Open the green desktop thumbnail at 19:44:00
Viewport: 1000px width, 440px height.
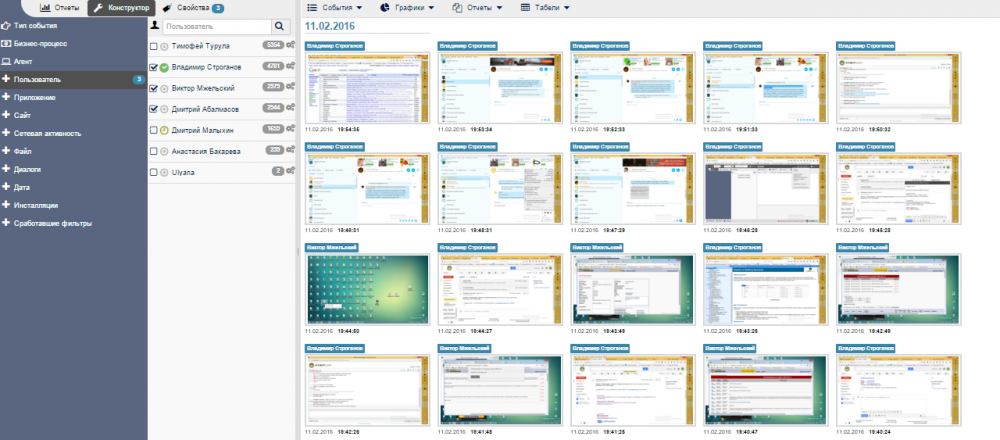(368, 290)
